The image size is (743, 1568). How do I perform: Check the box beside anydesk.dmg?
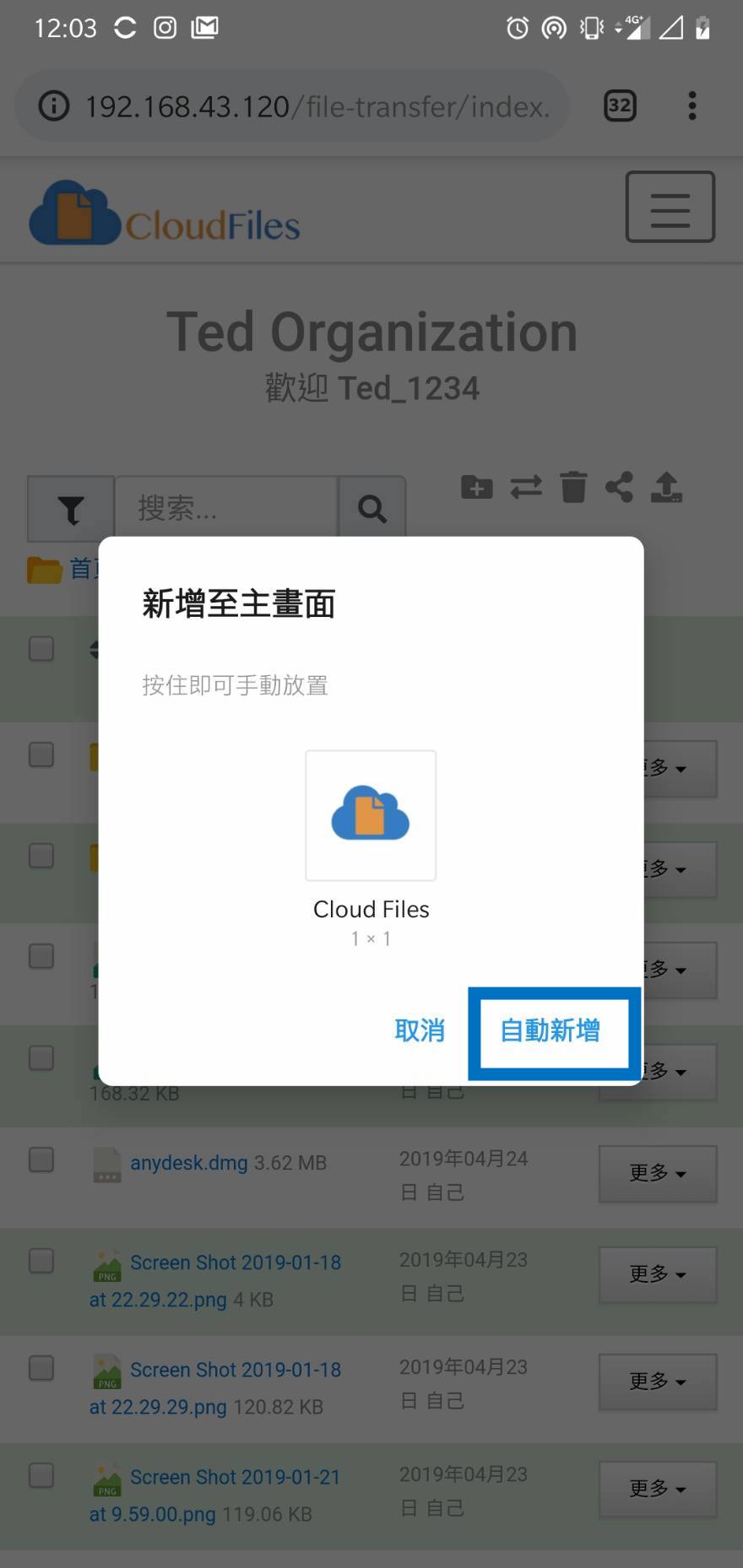tap(41, 1160)
